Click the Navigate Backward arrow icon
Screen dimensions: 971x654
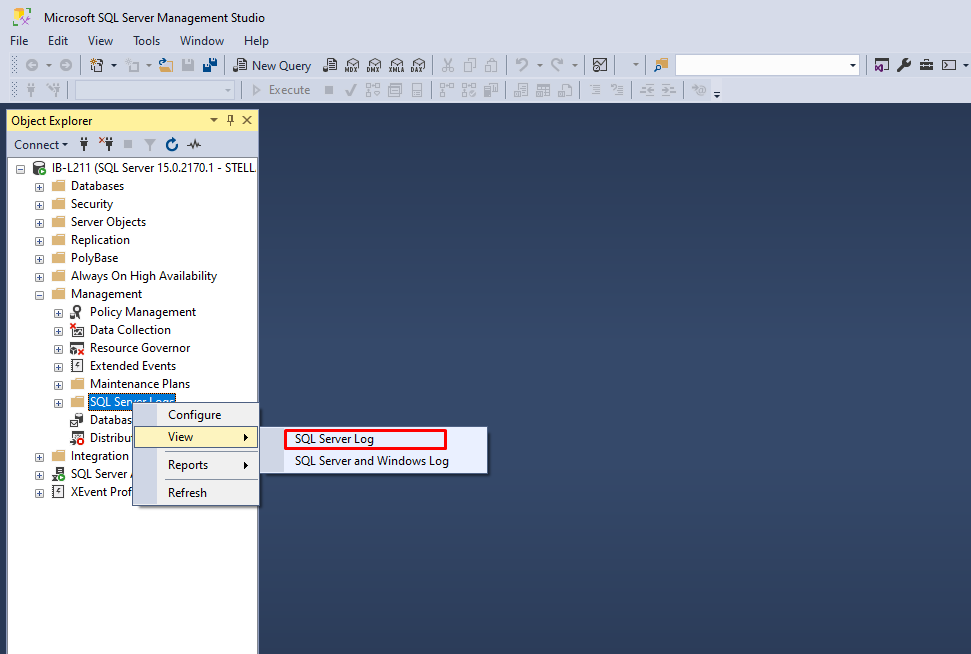coord(32,65)
